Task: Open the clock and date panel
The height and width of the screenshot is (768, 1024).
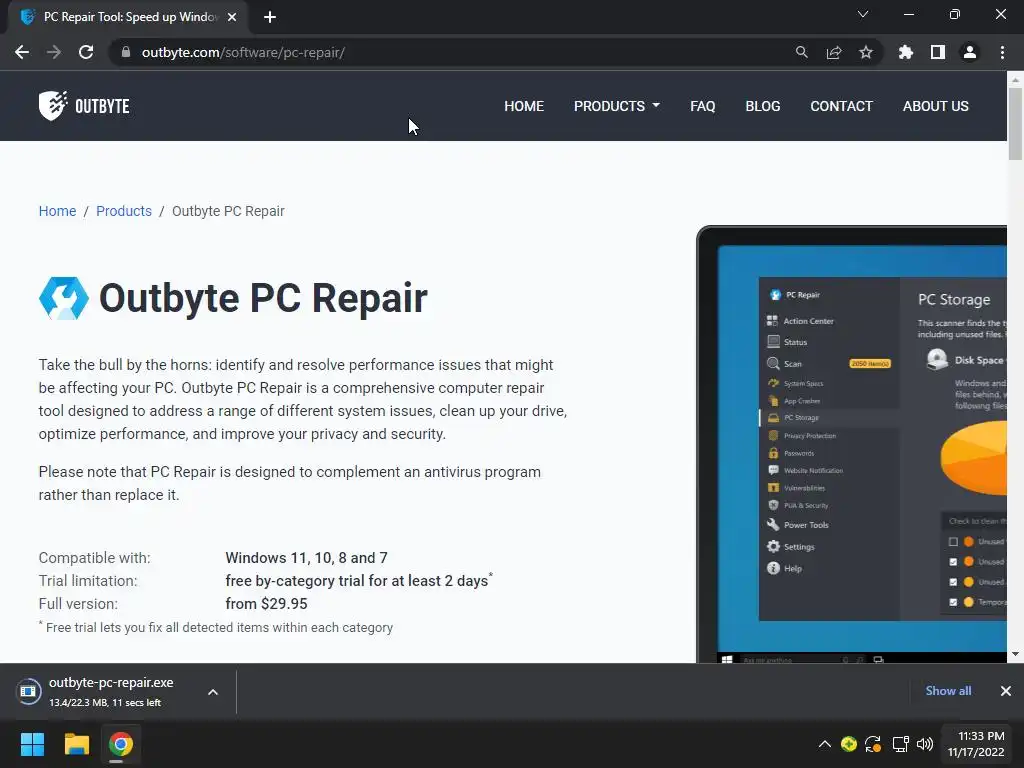Action: (976, 744)
